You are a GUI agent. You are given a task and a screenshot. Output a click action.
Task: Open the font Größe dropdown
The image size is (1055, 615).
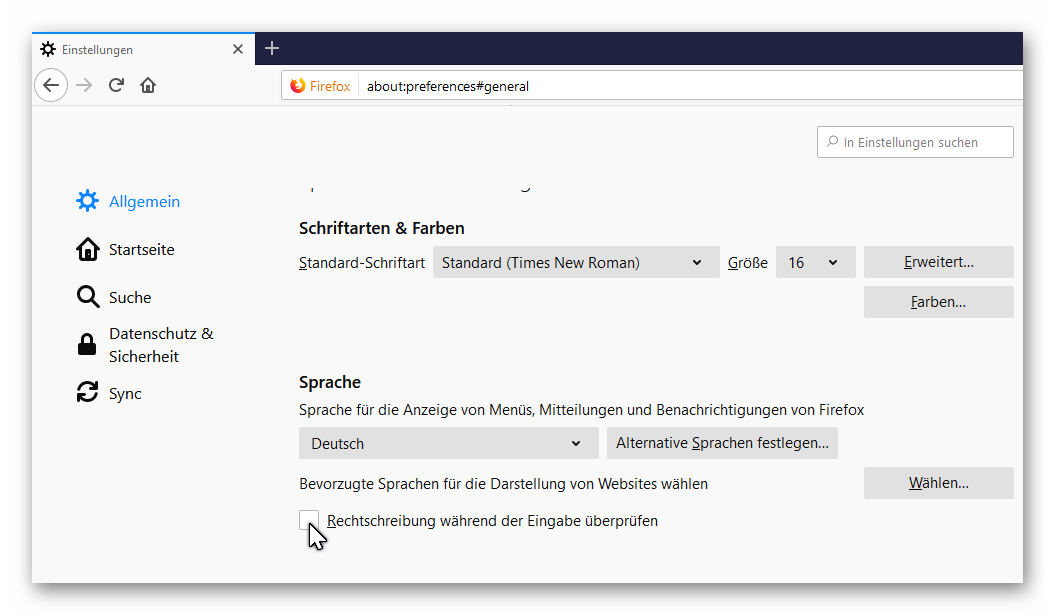click(x=814, y=262)
